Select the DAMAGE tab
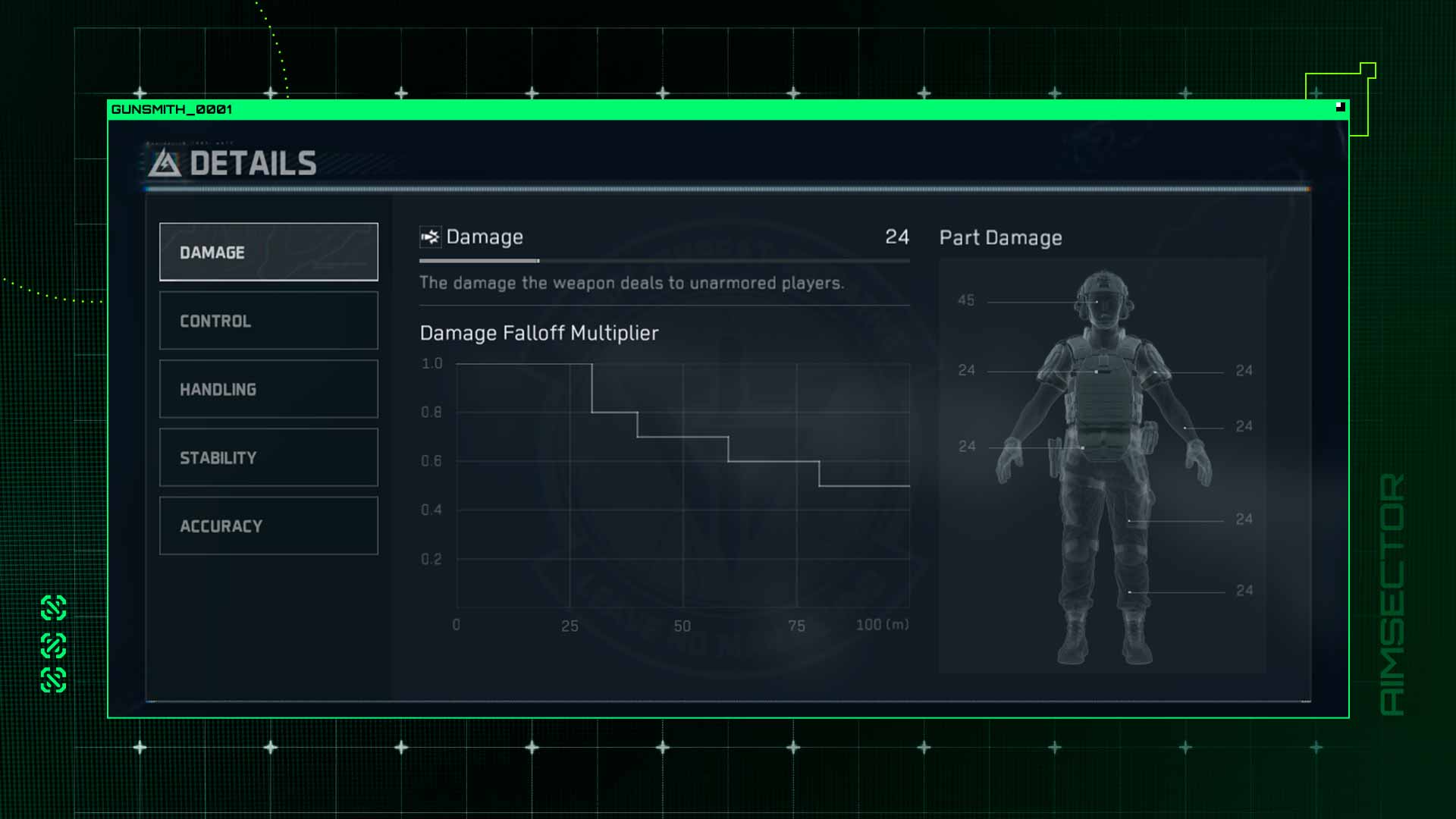The height and width of the screenshot is (819, 1456). click(268, 252)
